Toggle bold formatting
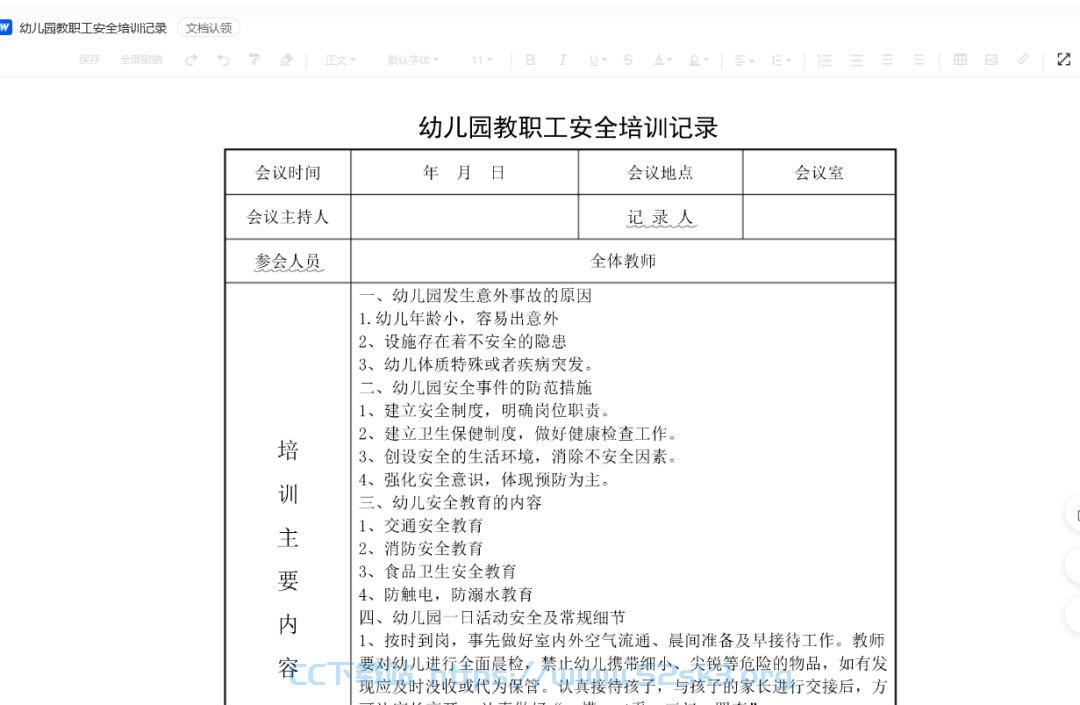This screenshot has height=705, width=1080. coord(530,60)
